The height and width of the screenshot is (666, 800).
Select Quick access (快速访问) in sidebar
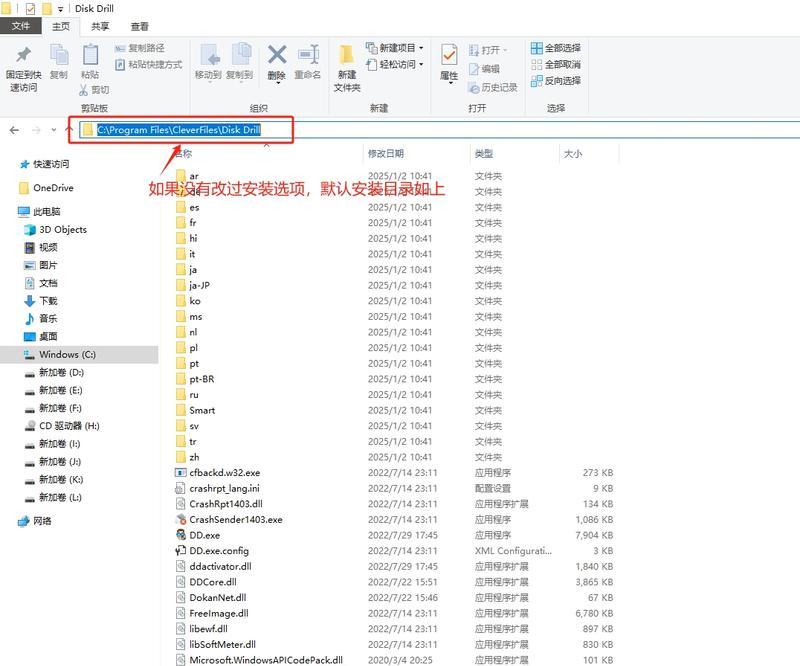(x=45, y=164)
